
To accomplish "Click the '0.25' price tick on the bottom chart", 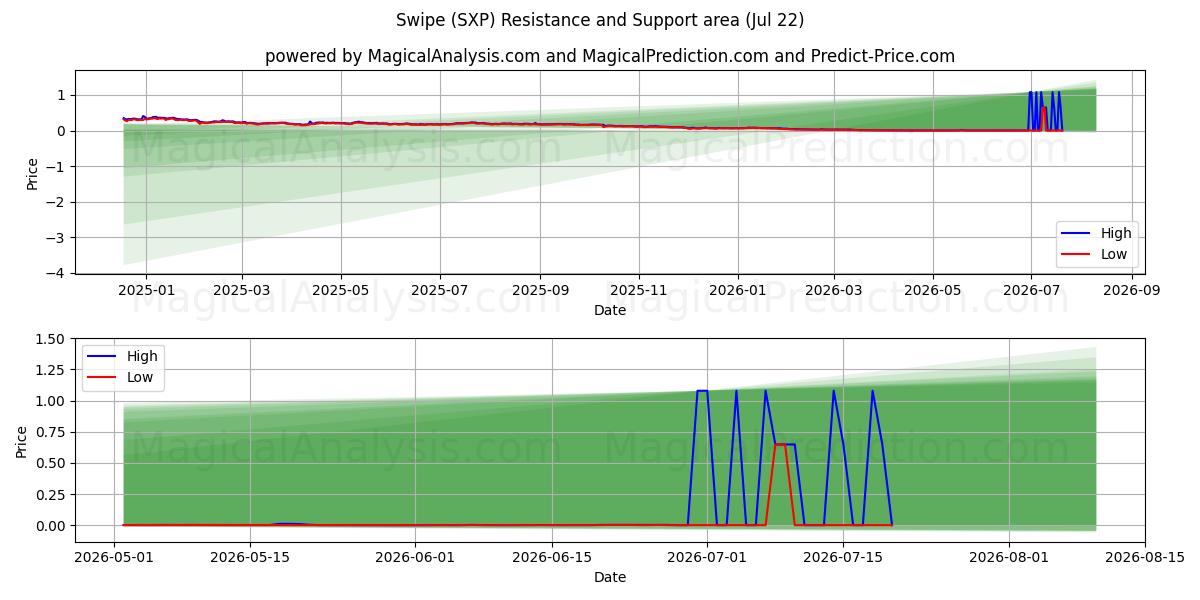I will [x=52, y=495].
